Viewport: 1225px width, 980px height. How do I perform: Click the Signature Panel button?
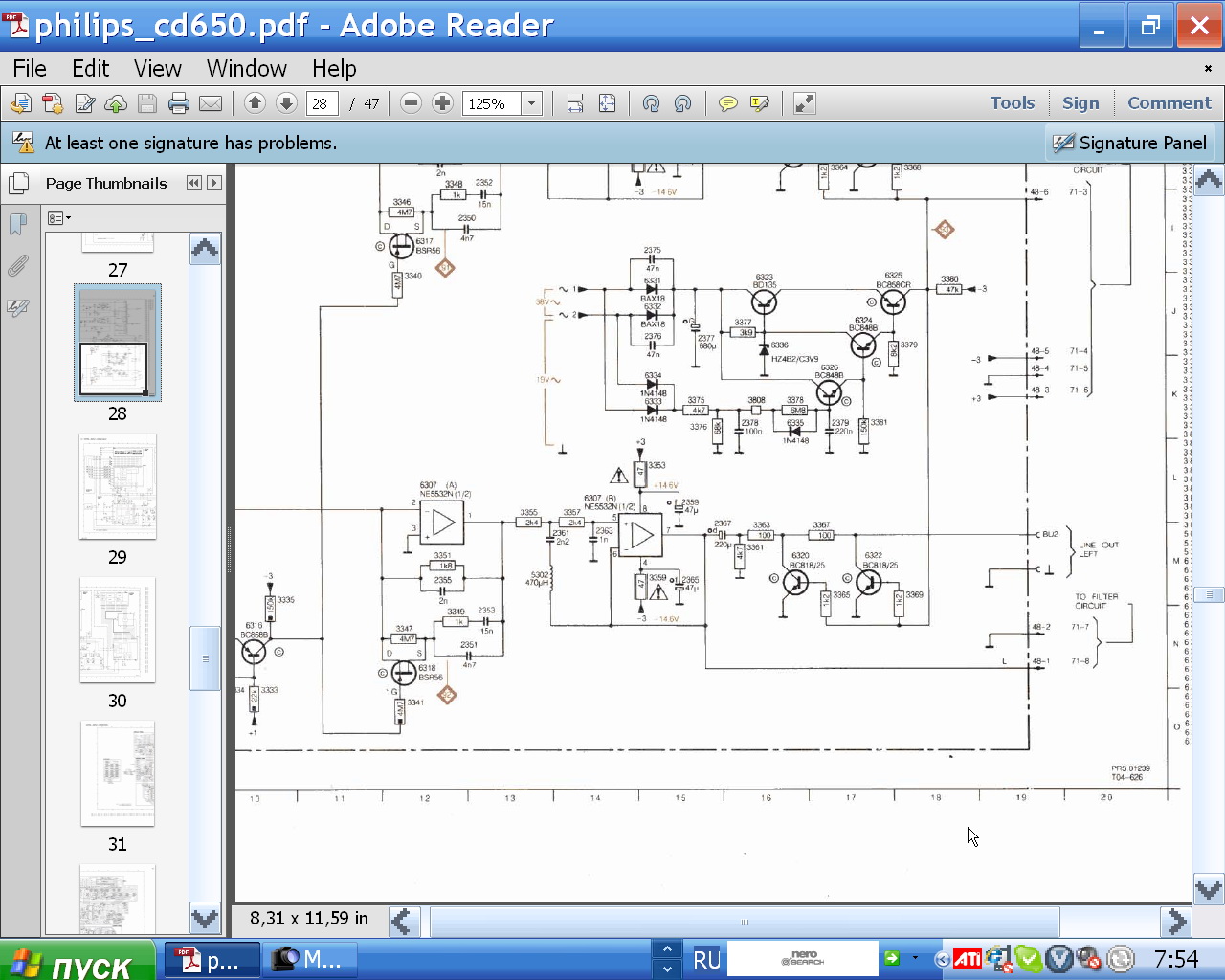[1130, 144]
